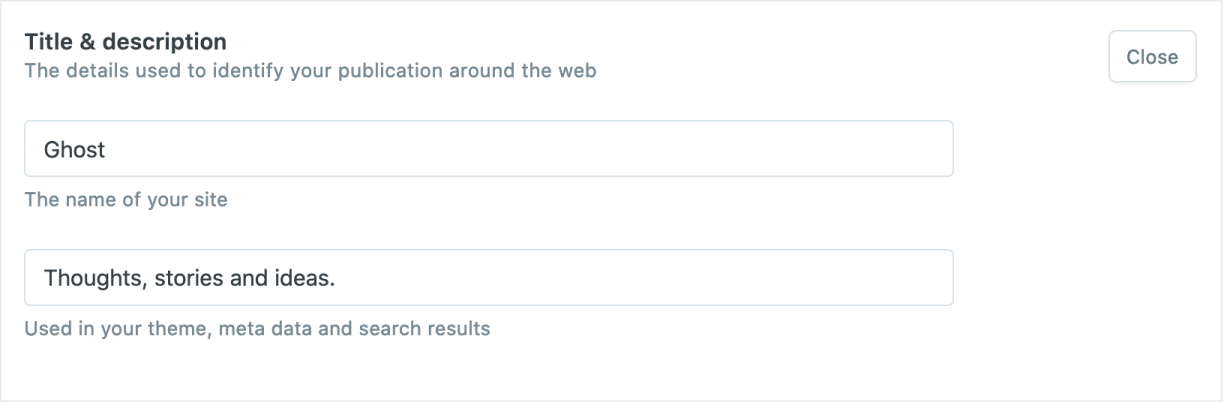Activate the text box above 'Used in your theme'

click(488, 277)
